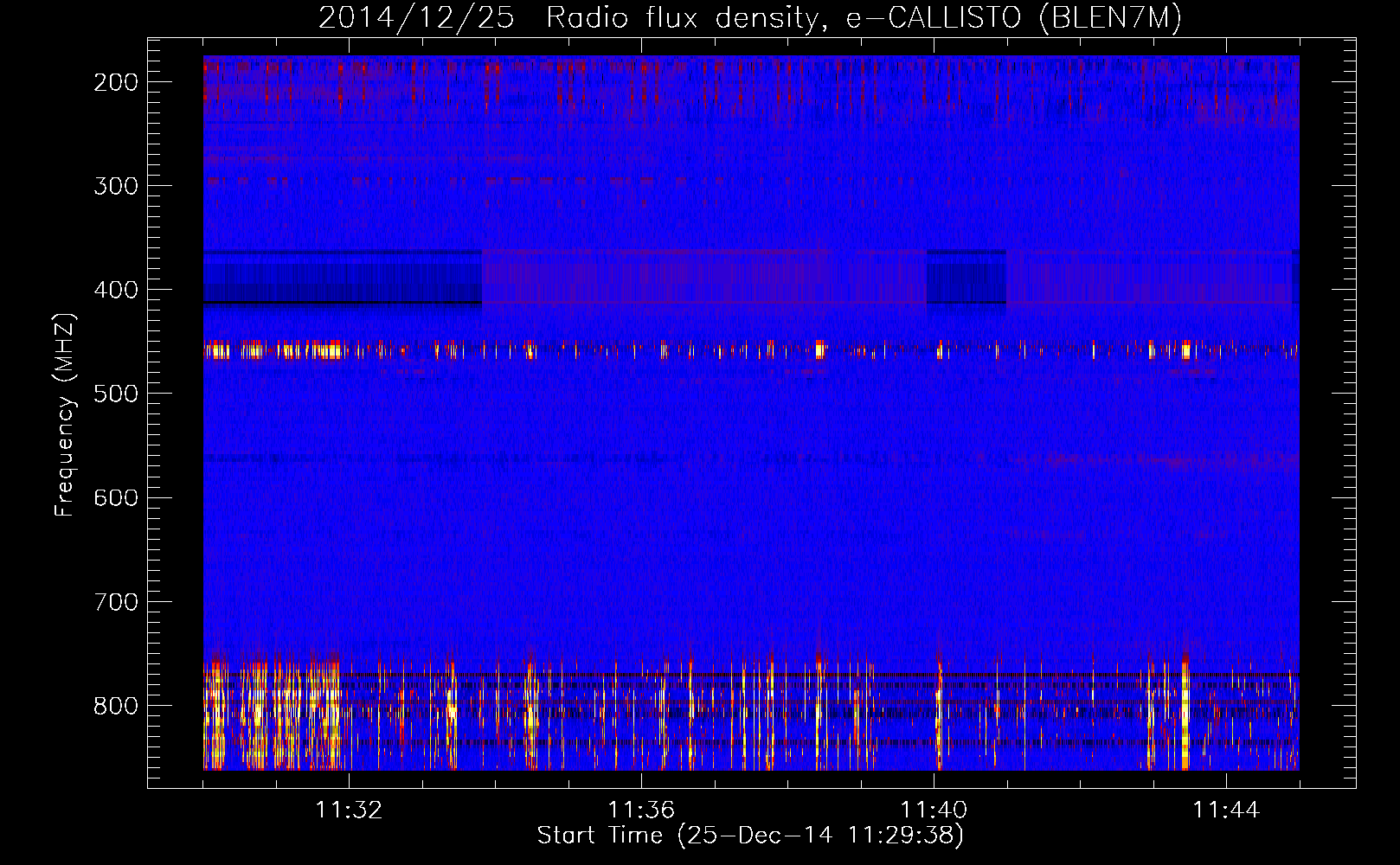Screen dimensions: 1400x865
Task: Click the 800 frequency tick label
Action: point(116,705)
